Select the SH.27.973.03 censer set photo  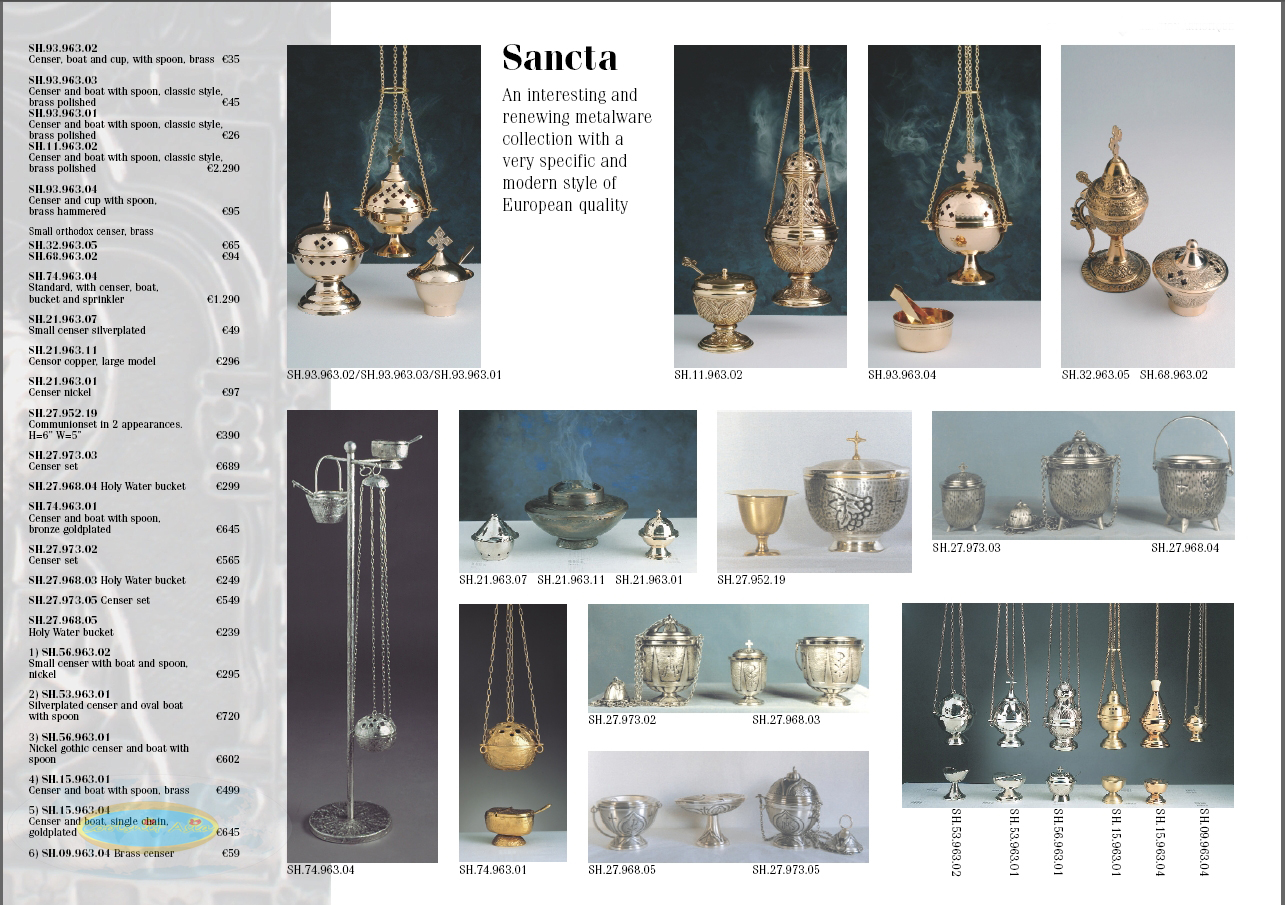click(1083, 475)
